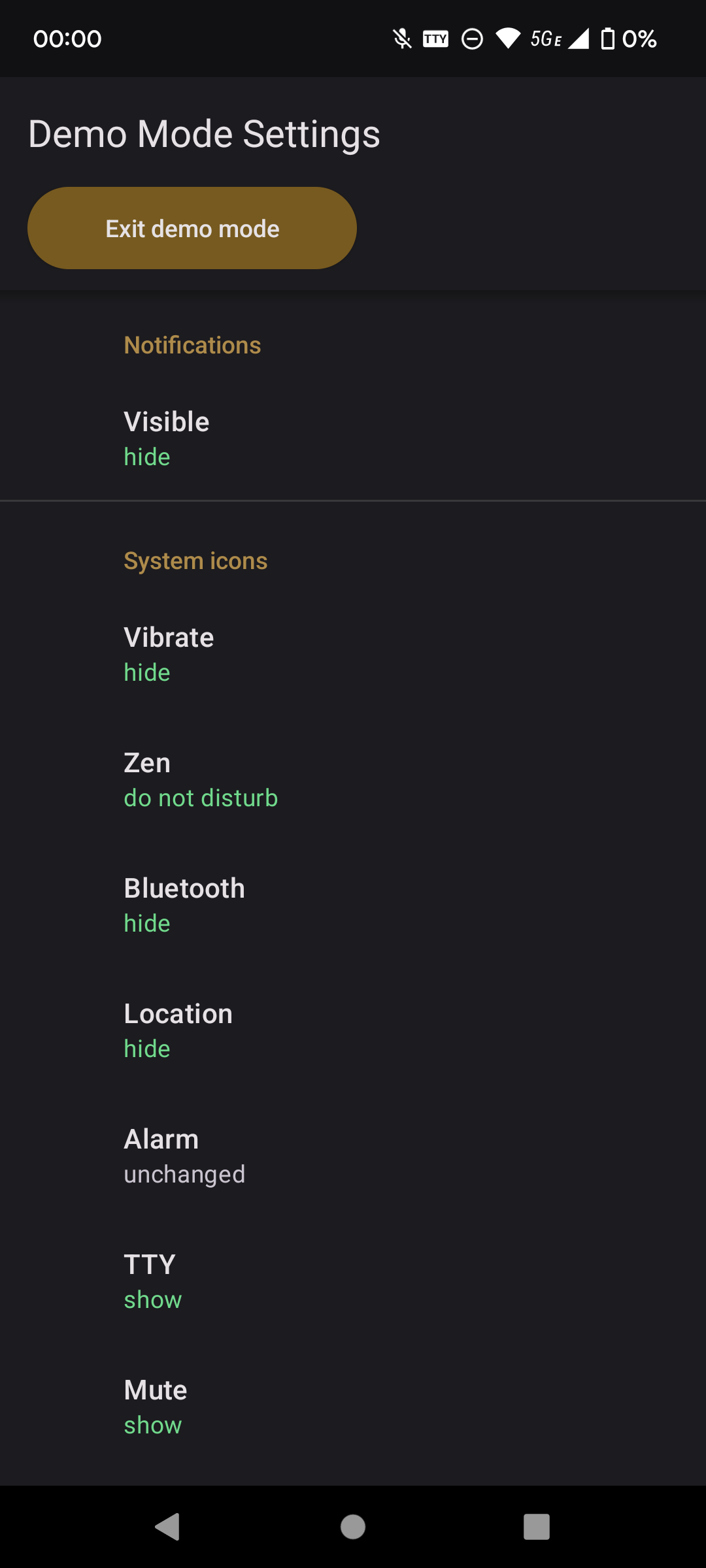Tap the 5GE network indicator
Viewport: 706px width, 1568px height.
pyautogui.click(x=546, y=39)
